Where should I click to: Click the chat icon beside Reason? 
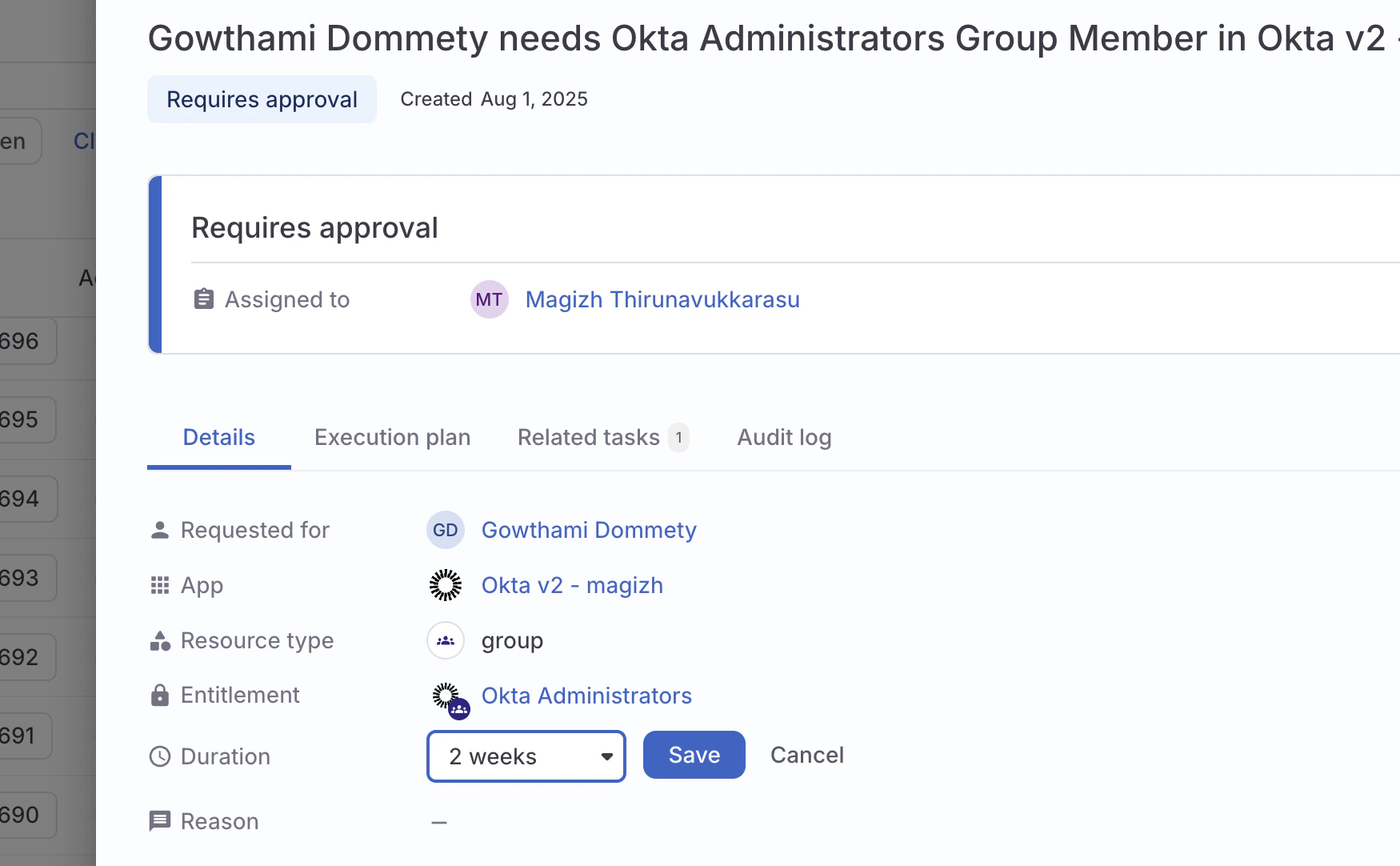[160, 821]
